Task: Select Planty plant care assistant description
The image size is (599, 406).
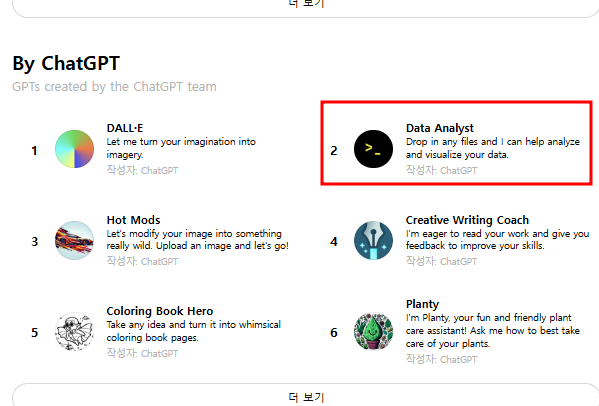Action: point(493,330)
